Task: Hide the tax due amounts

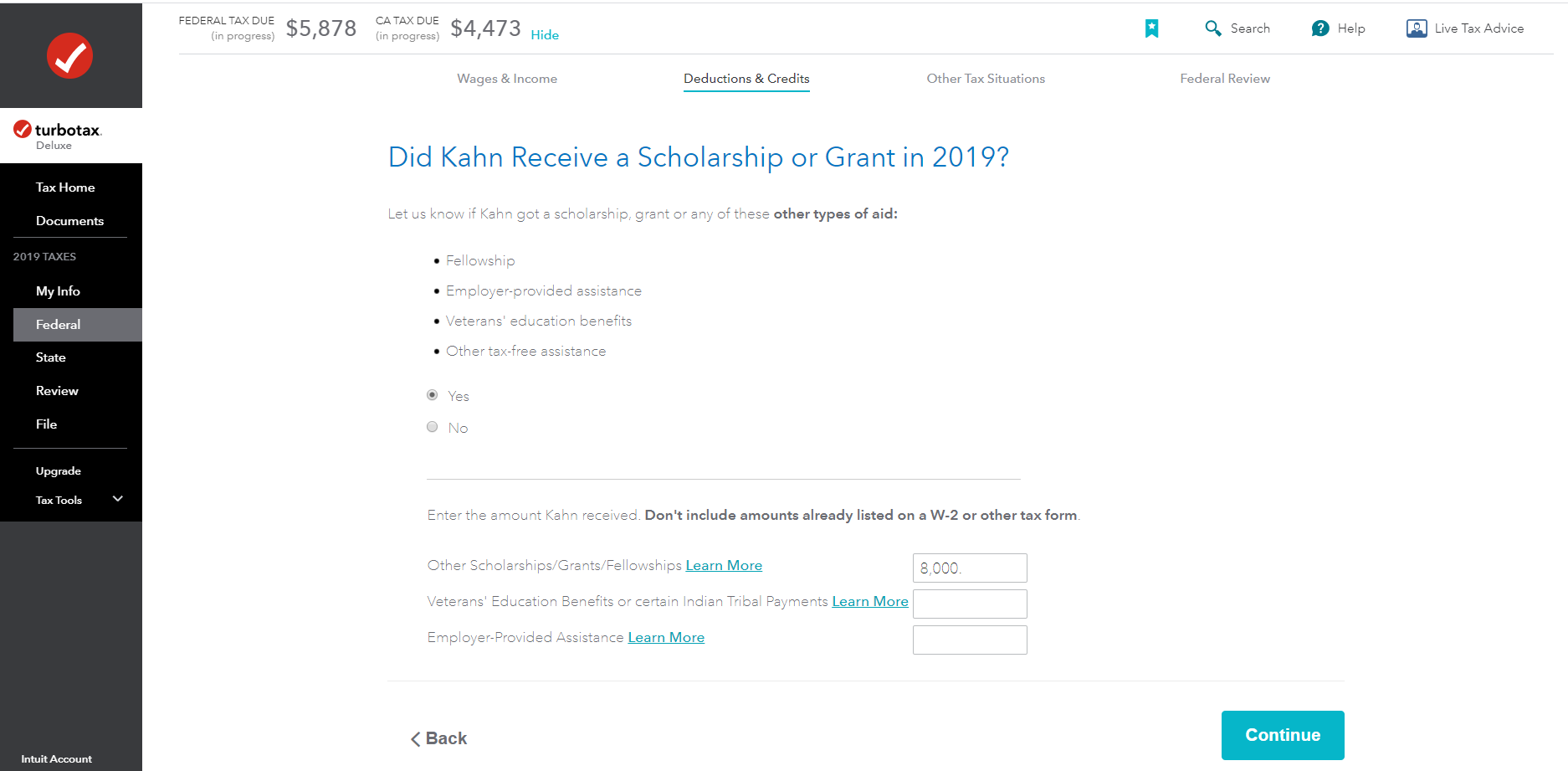Action: 545,35
